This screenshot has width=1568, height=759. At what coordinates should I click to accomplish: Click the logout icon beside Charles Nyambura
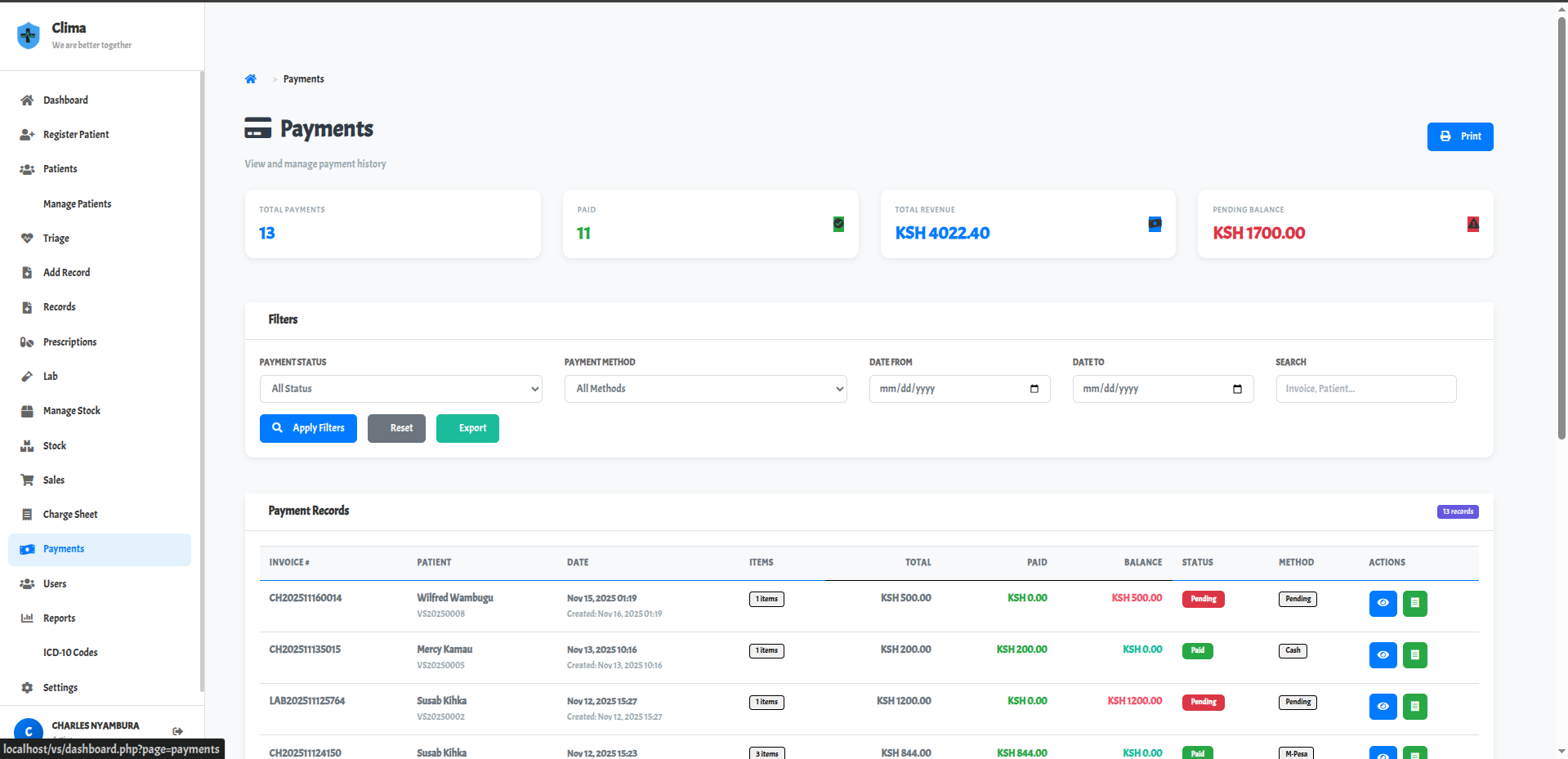[176, 731]
